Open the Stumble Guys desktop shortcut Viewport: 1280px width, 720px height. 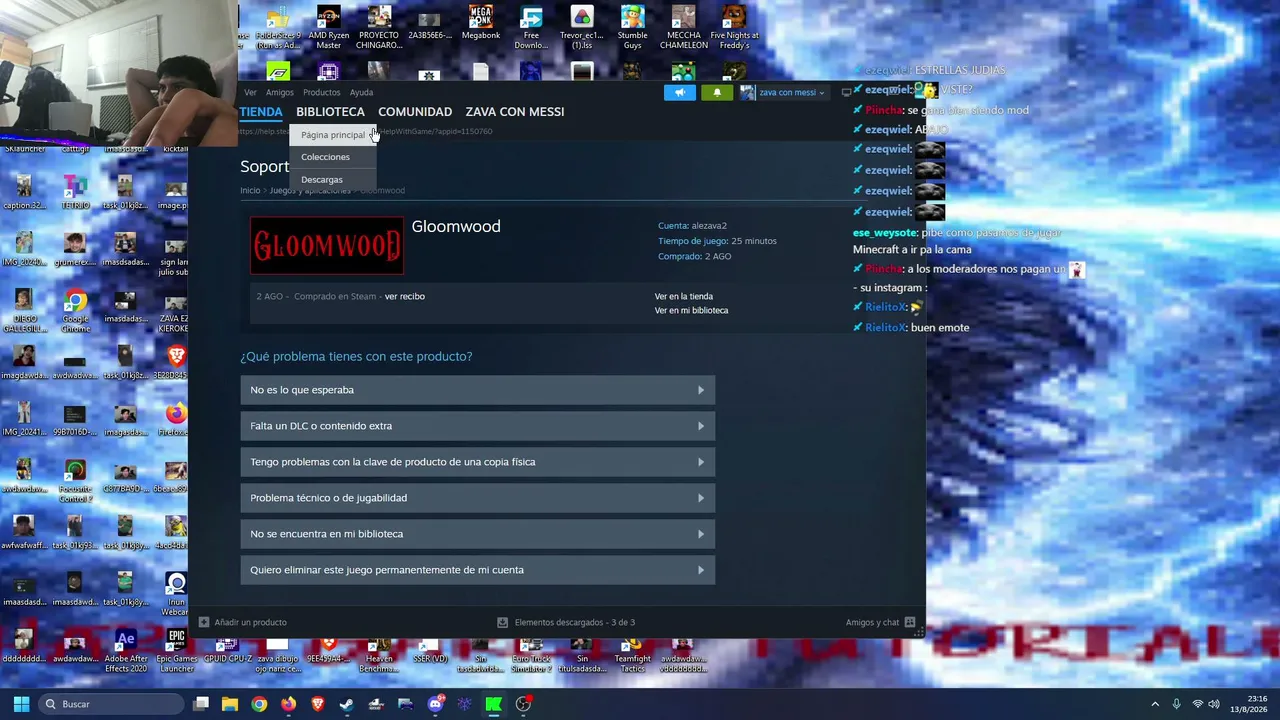click(633, 27)
